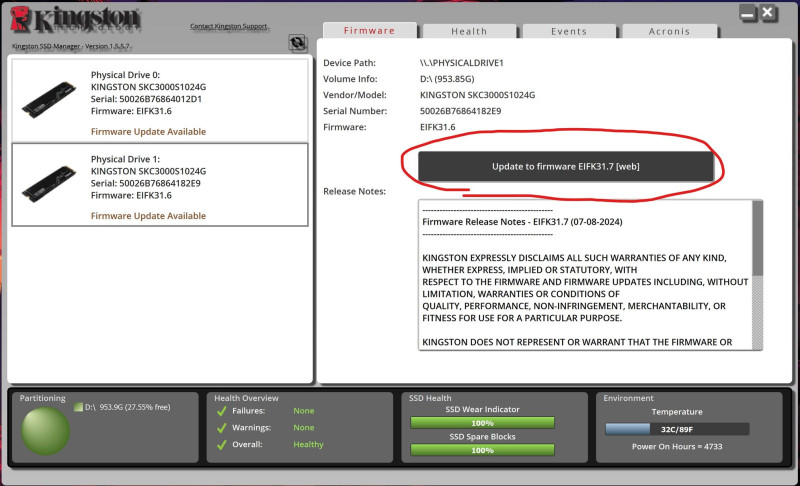Click the Environment panel heading

coord(628,398)
